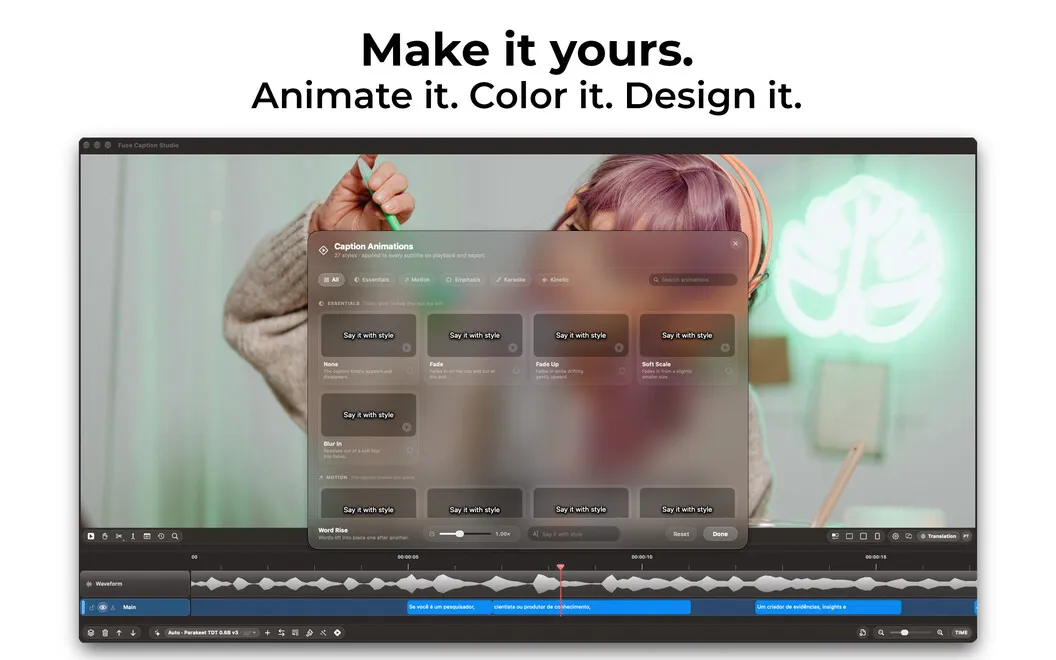
Task: Click the chat bubbles icon near Translation
Action: pyautogui.click(x=909, y=536)
